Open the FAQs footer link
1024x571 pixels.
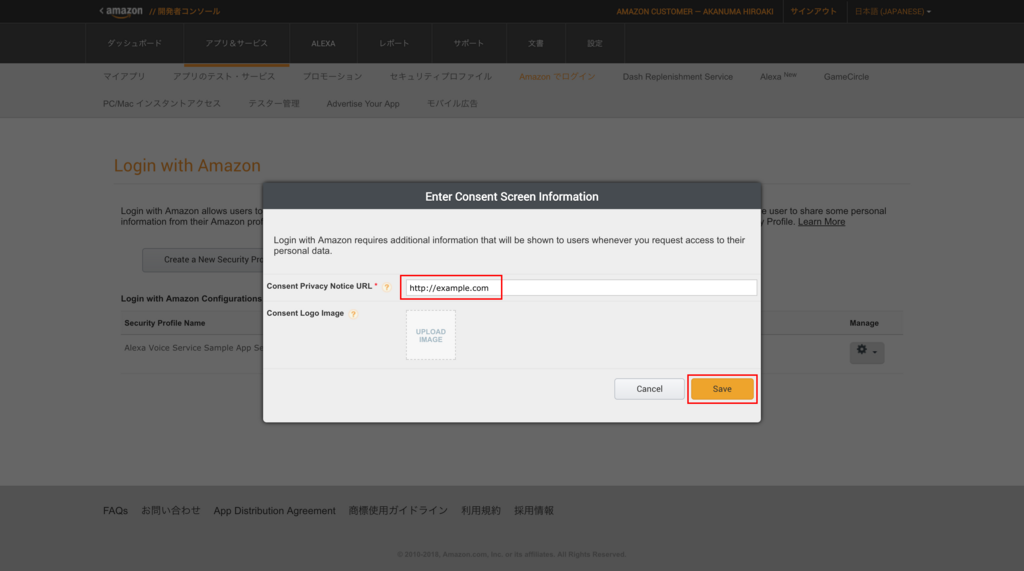point(116,511)
